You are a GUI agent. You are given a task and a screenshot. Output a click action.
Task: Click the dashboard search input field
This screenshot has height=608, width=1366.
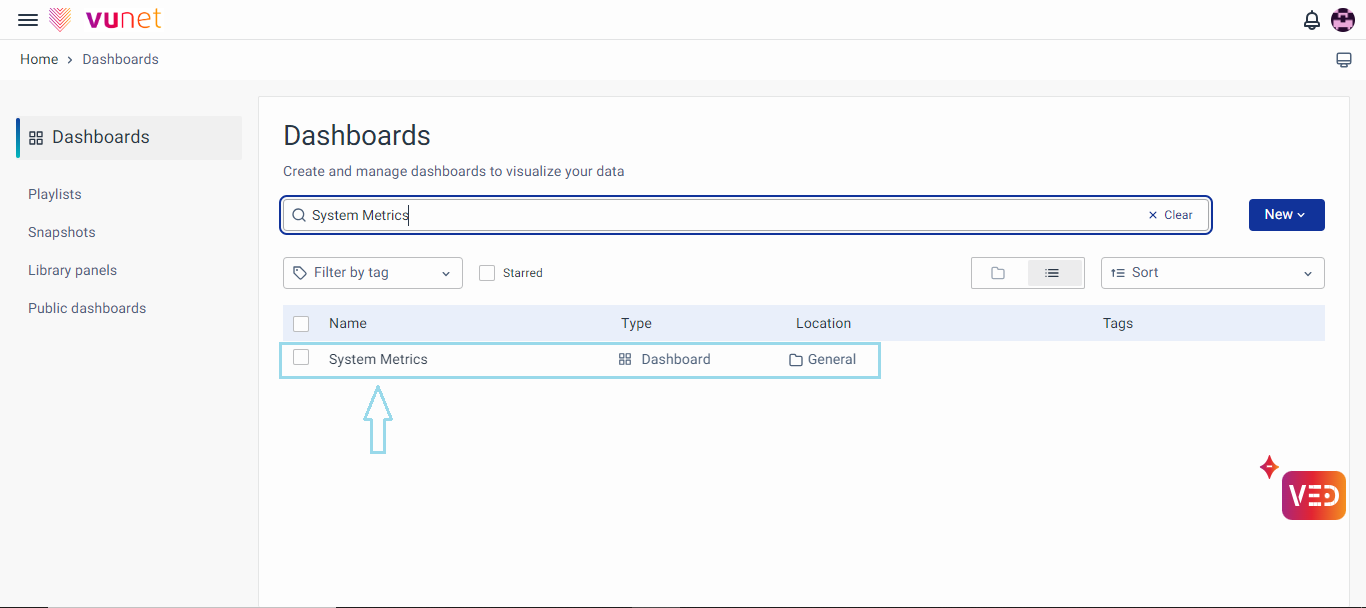tap(720, 215)
